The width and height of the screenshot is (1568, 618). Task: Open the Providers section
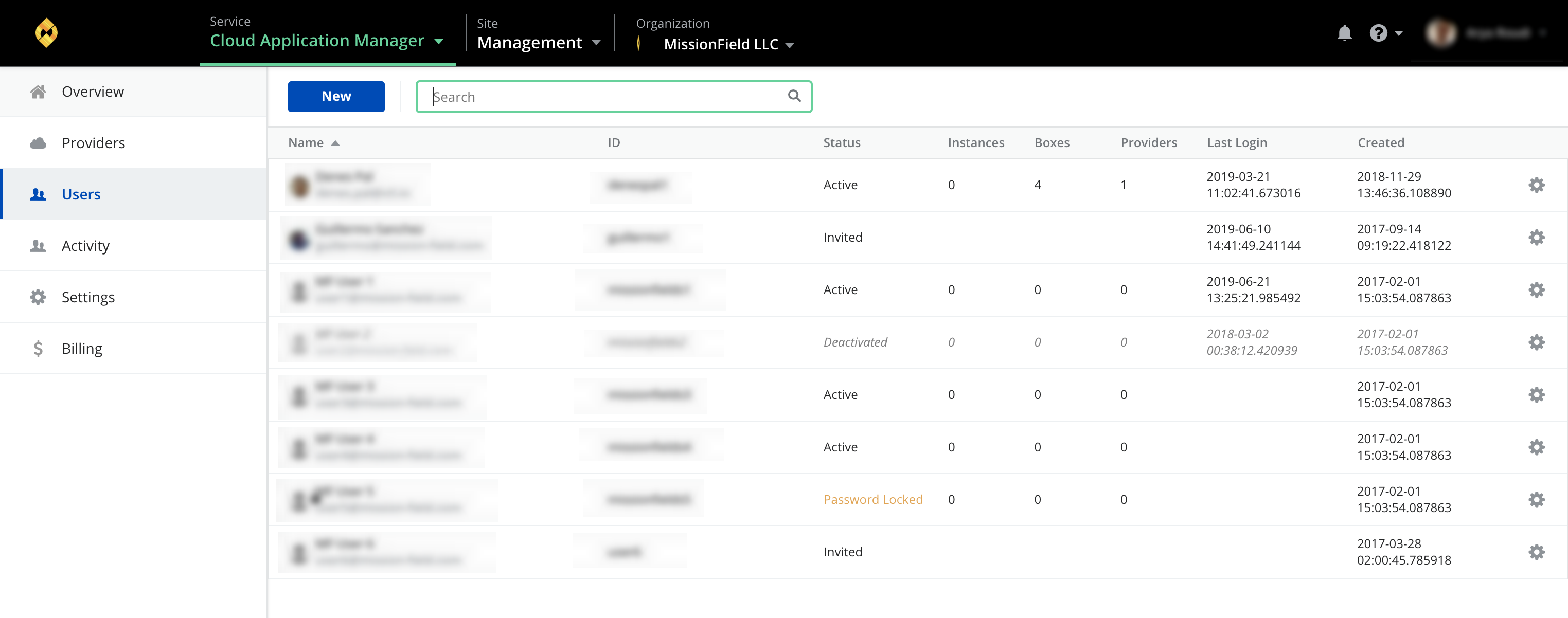[x=133, y=143]
